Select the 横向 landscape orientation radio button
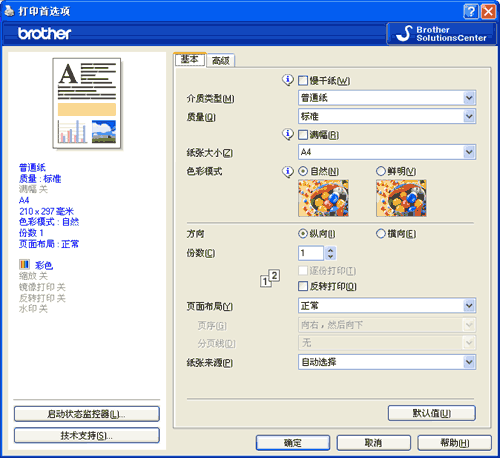The width and height of the screenshot is (500, 458). [381, 234]
